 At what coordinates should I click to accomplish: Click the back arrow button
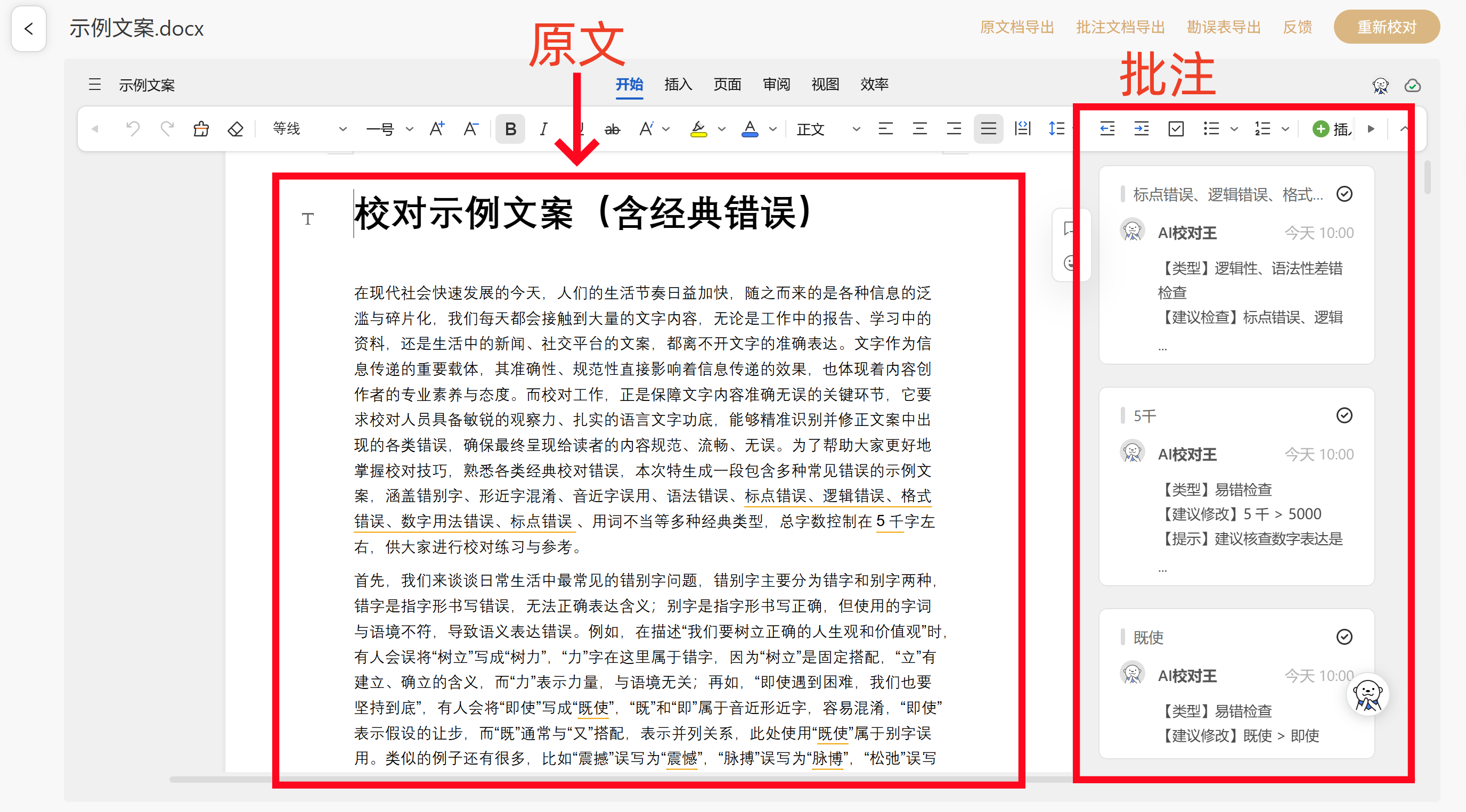coord(29,28)
